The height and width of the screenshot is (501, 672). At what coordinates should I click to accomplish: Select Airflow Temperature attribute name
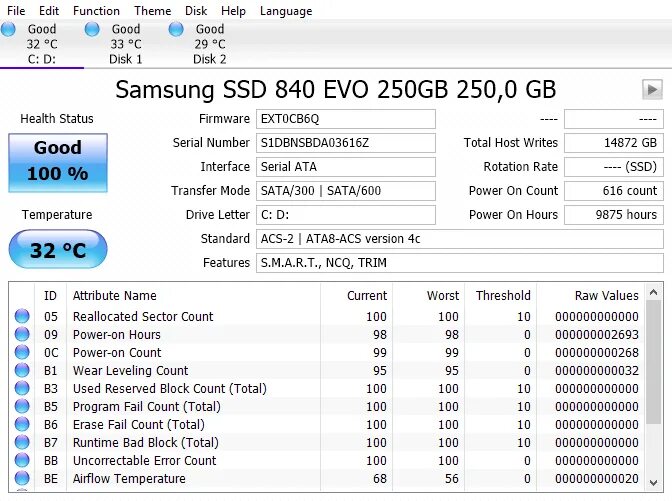coord(129,479)
